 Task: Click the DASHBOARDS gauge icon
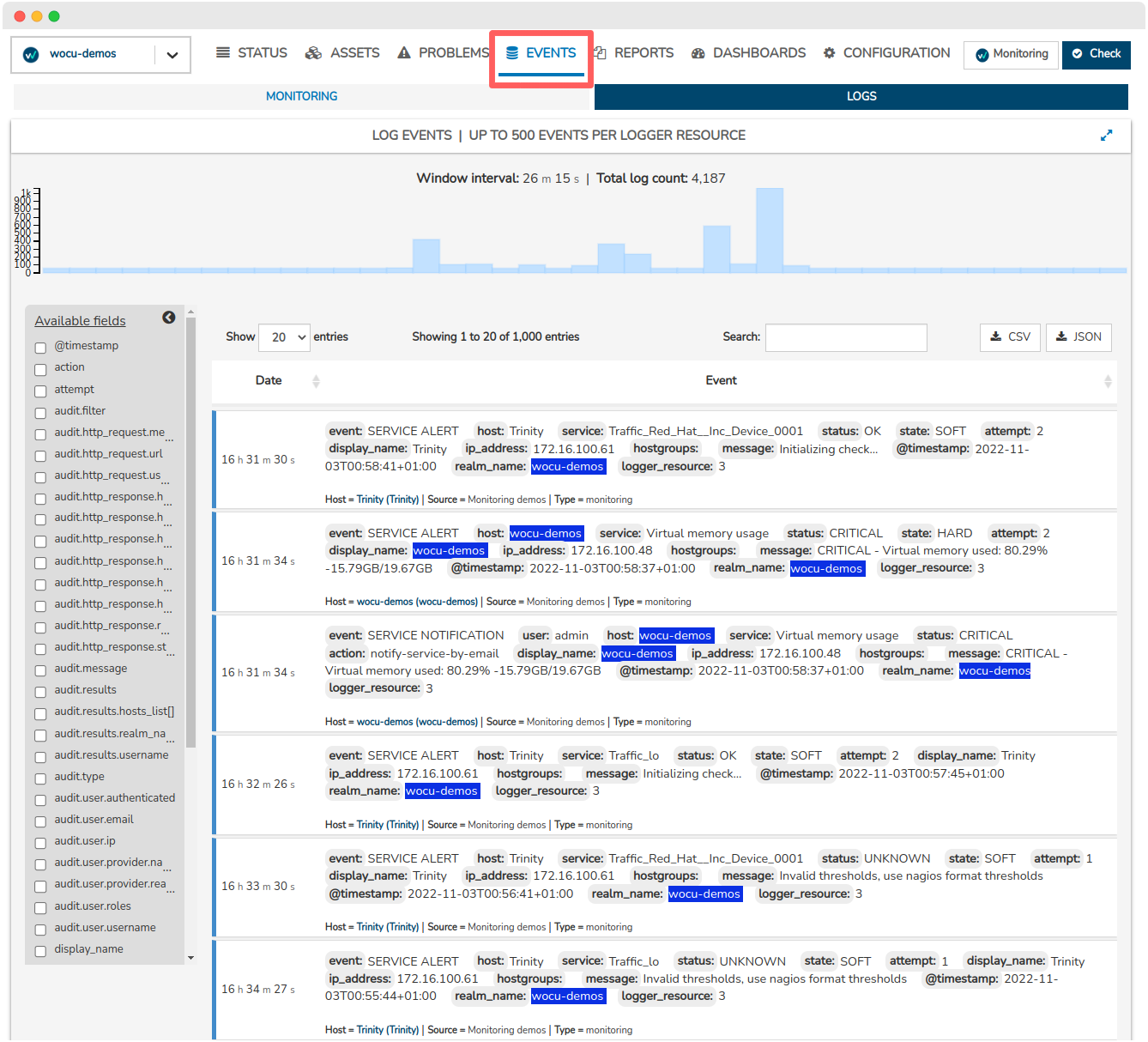click(x=698, y=53)
